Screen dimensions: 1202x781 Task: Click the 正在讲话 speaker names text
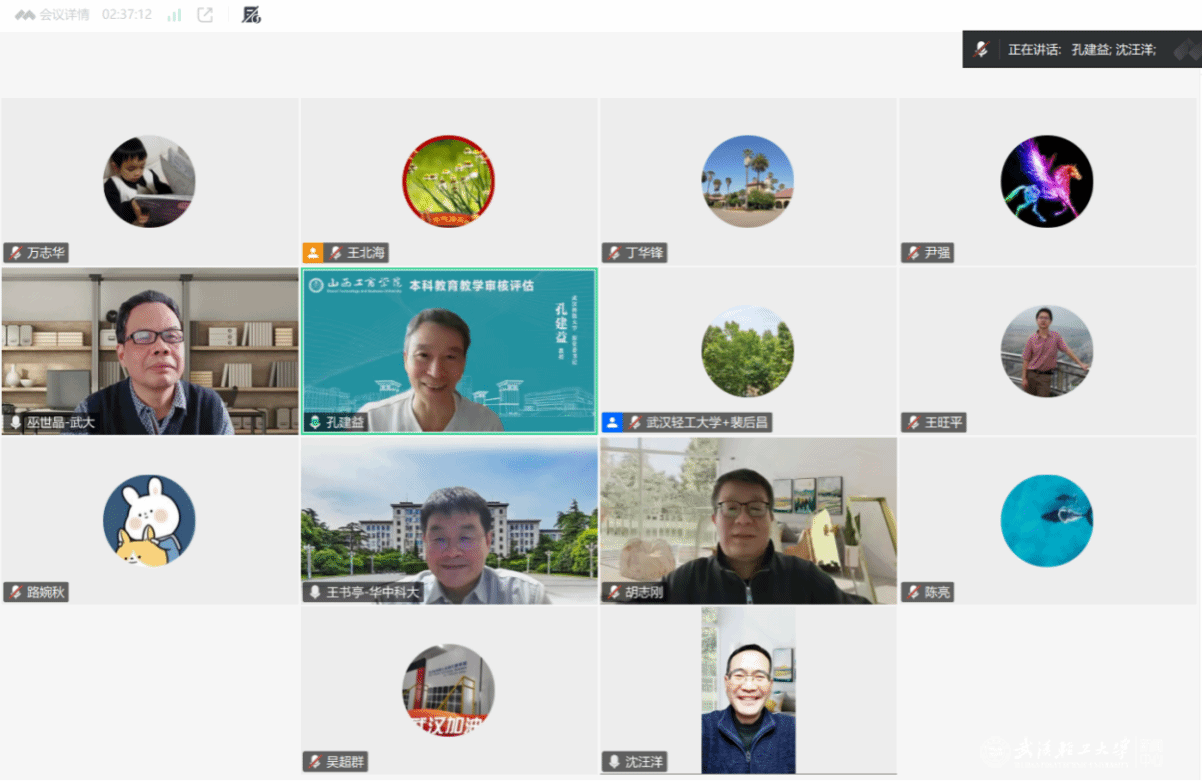click(x=1082, y=49)
